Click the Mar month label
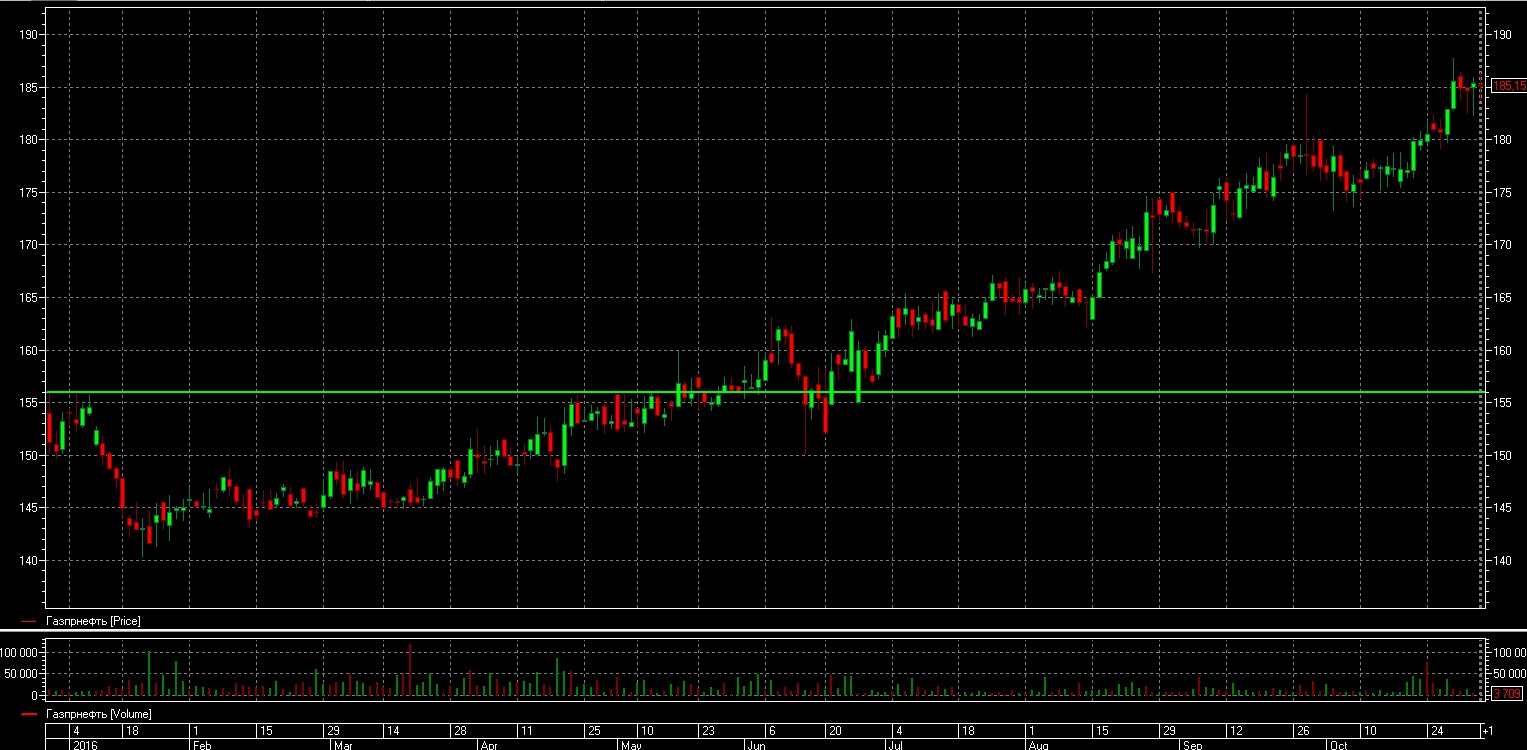Image resolution: width=1527 pixels, height=750 pixels. [343, 745]
